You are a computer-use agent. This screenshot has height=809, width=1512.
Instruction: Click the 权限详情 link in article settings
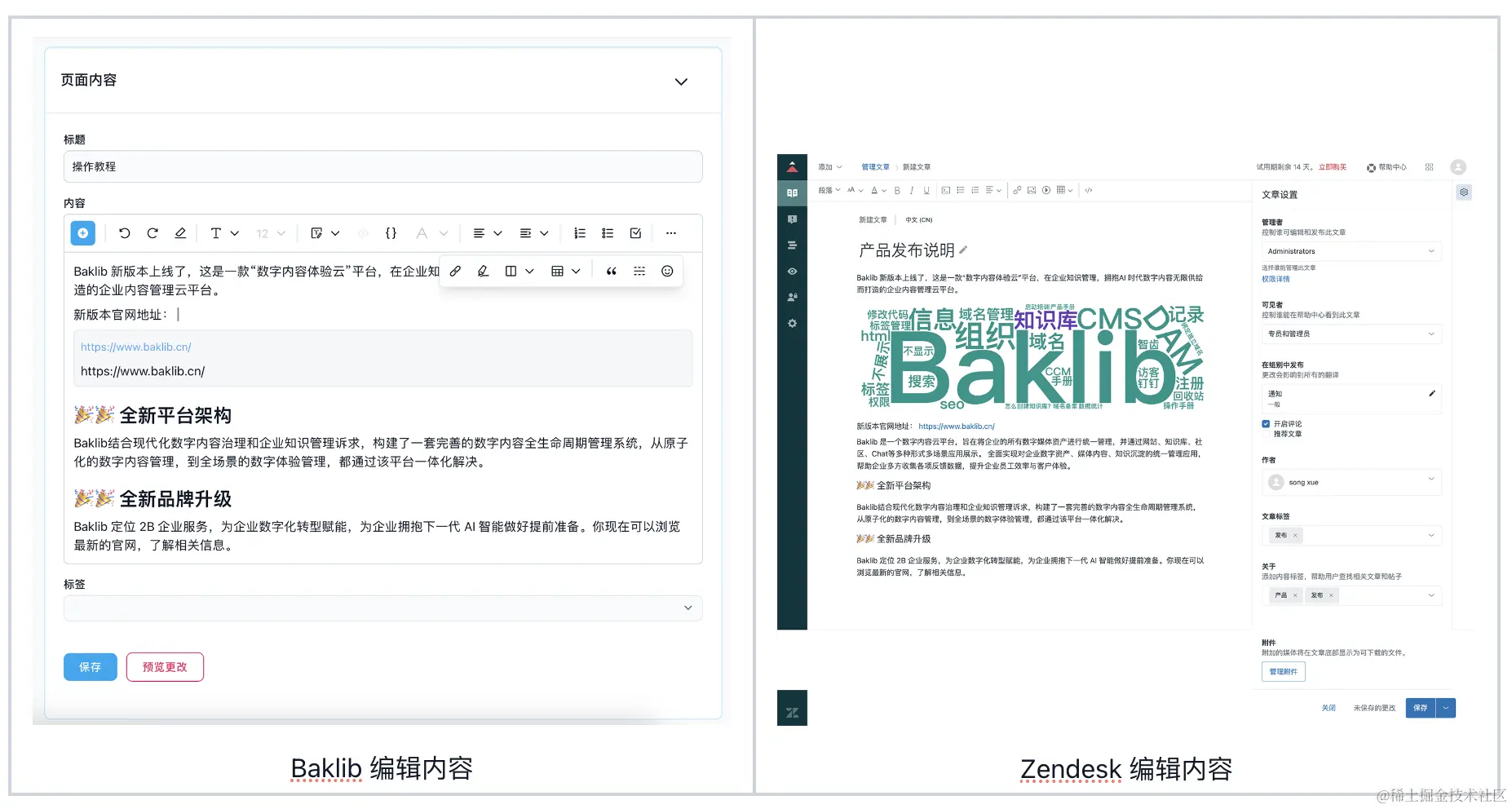pos(1275,279)
